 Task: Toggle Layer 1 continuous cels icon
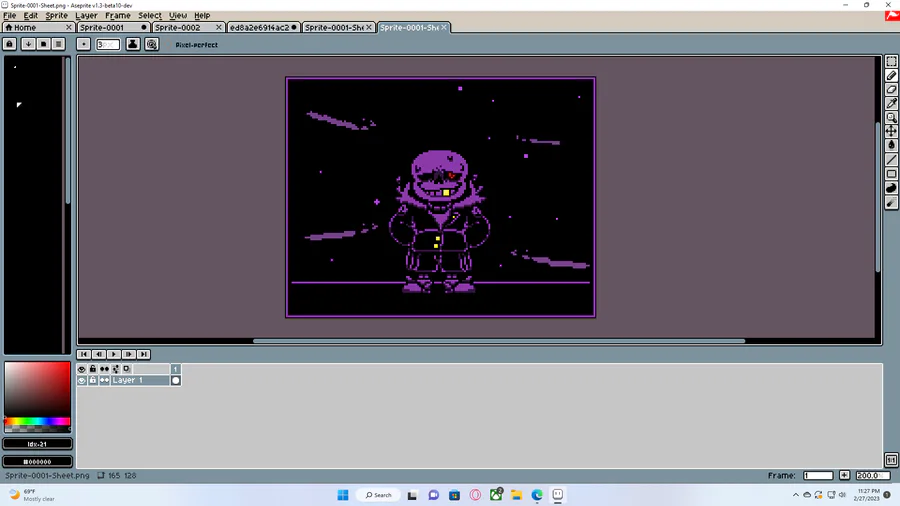[x=104, y=380]
